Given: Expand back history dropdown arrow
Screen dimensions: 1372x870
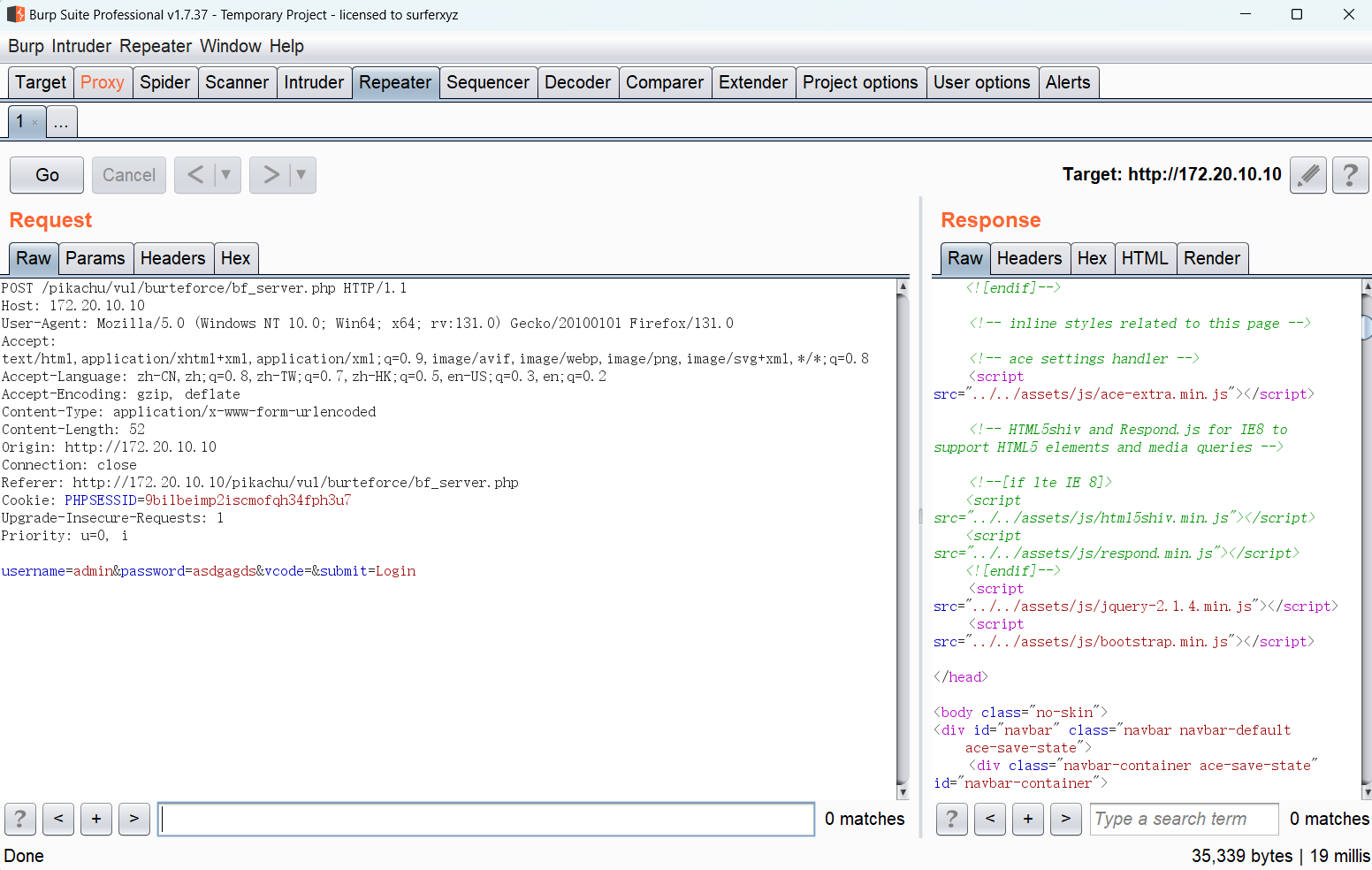Looking at the screenshot, I should (x=226, y=175).
